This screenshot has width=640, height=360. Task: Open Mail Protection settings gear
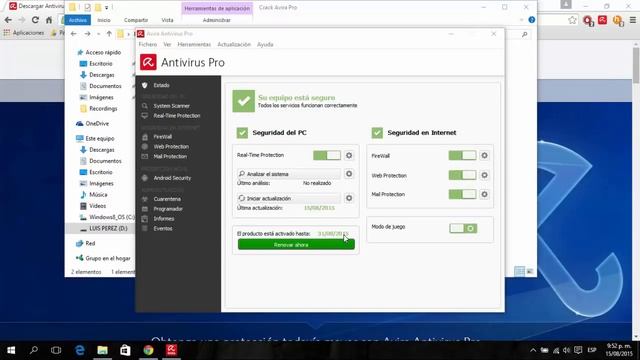pos(484,194)
